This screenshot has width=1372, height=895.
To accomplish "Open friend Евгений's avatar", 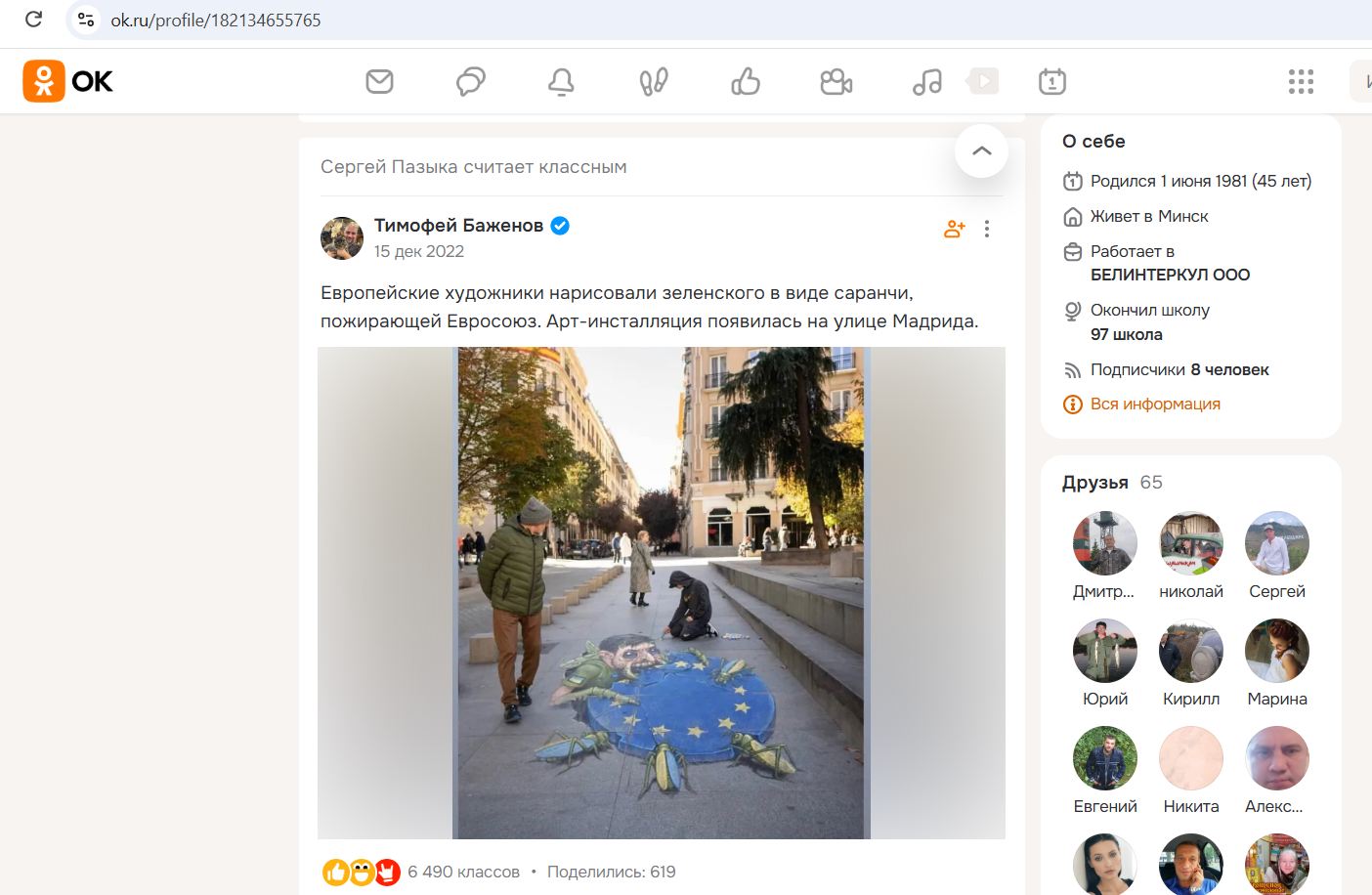I will [1105, 758].
